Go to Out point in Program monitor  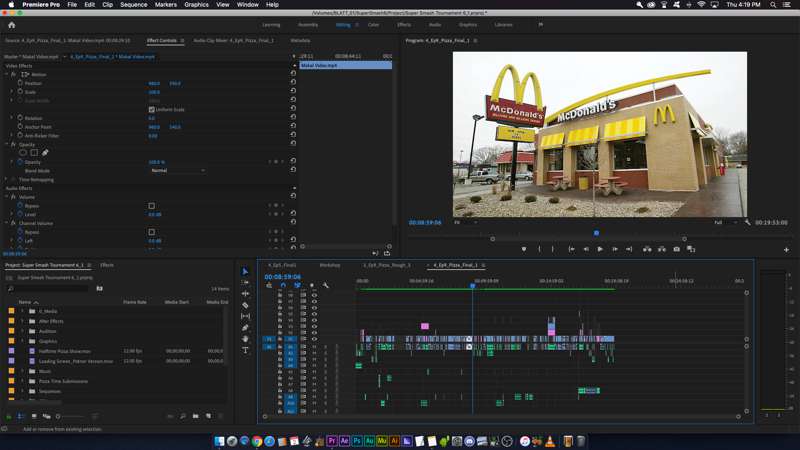(x=629, y=249)
